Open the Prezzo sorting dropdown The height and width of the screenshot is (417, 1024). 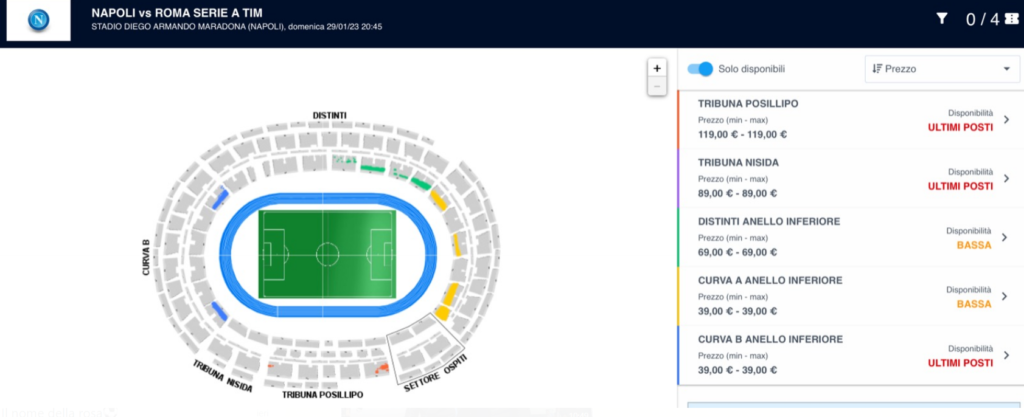click(x=942, y=69)
